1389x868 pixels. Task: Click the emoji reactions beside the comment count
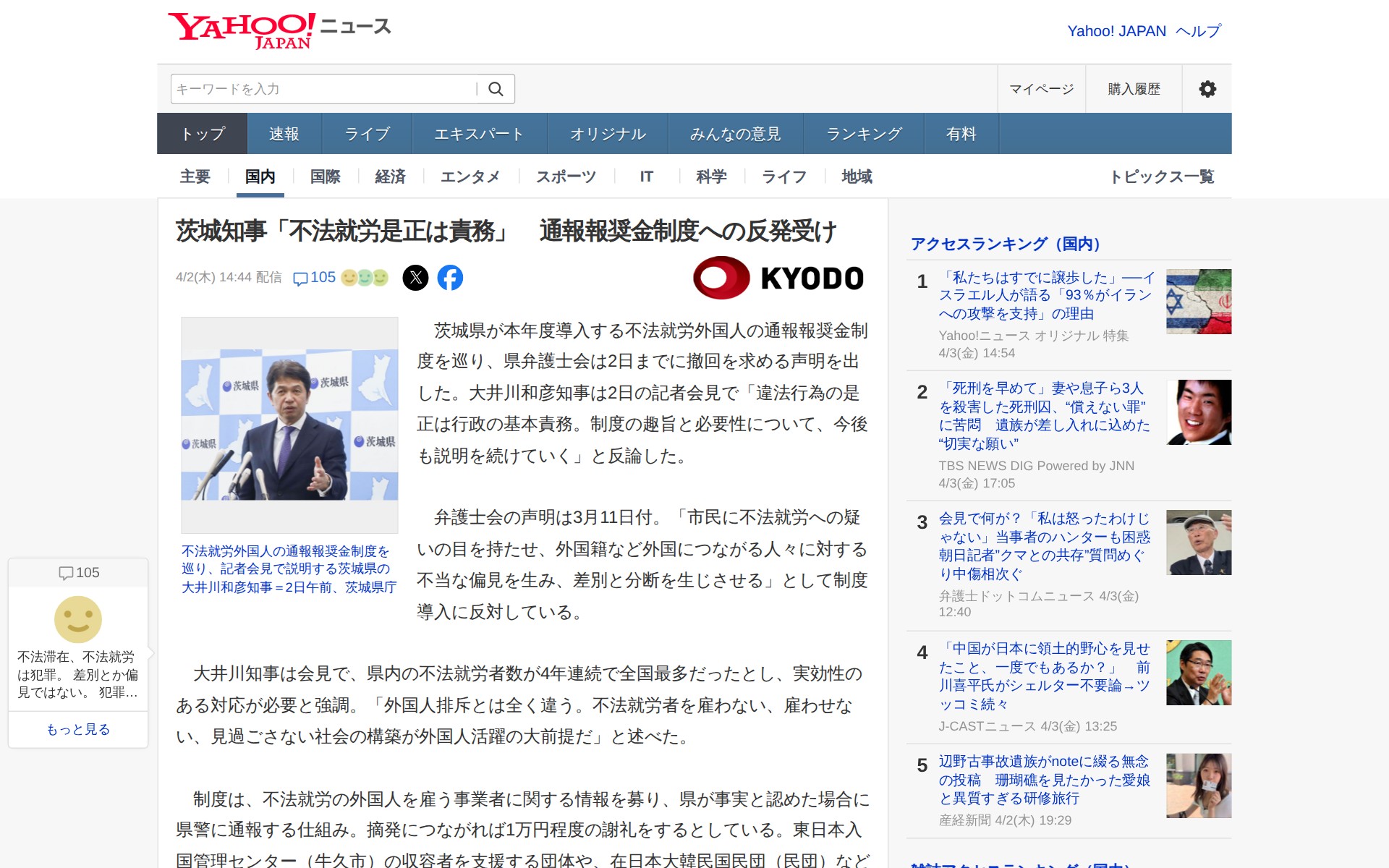tap(364, 277)
